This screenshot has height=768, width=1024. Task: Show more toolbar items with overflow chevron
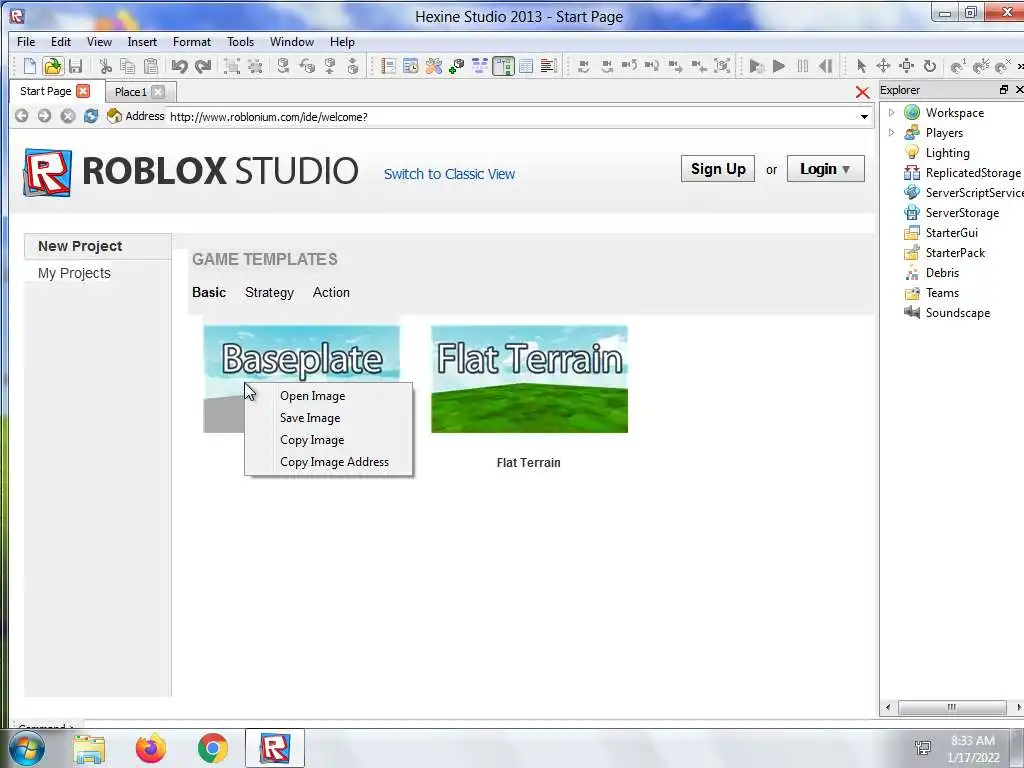pyautogui.click(x=1019, y=66)
